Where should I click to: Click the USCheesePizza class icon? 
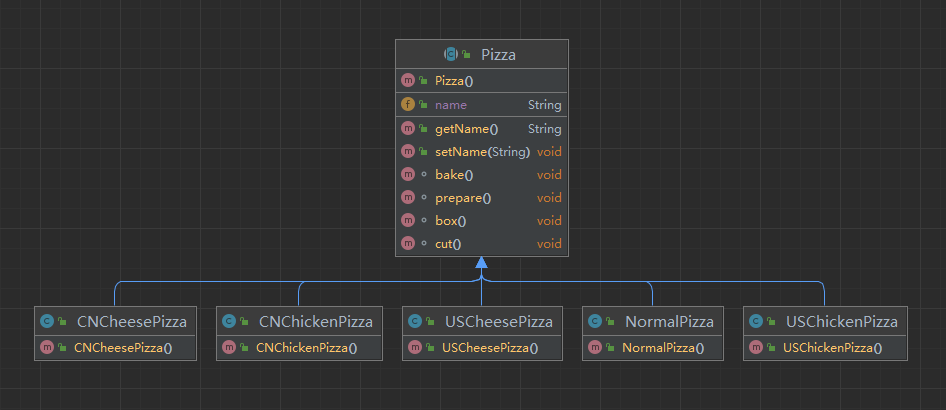point(414,322)
